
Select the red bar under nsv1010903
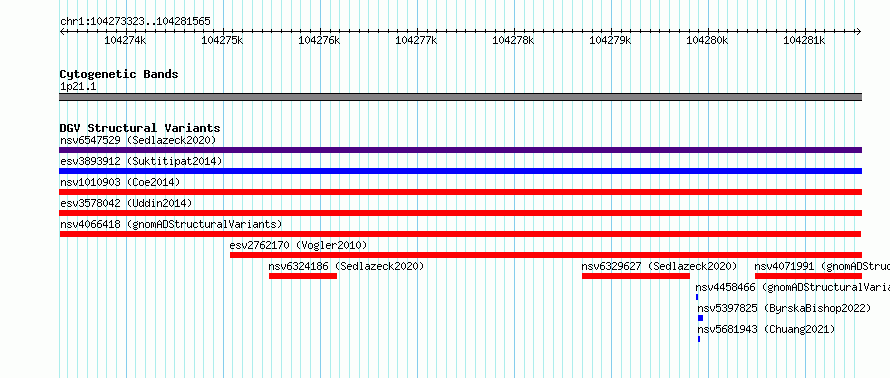pos(460,192)
